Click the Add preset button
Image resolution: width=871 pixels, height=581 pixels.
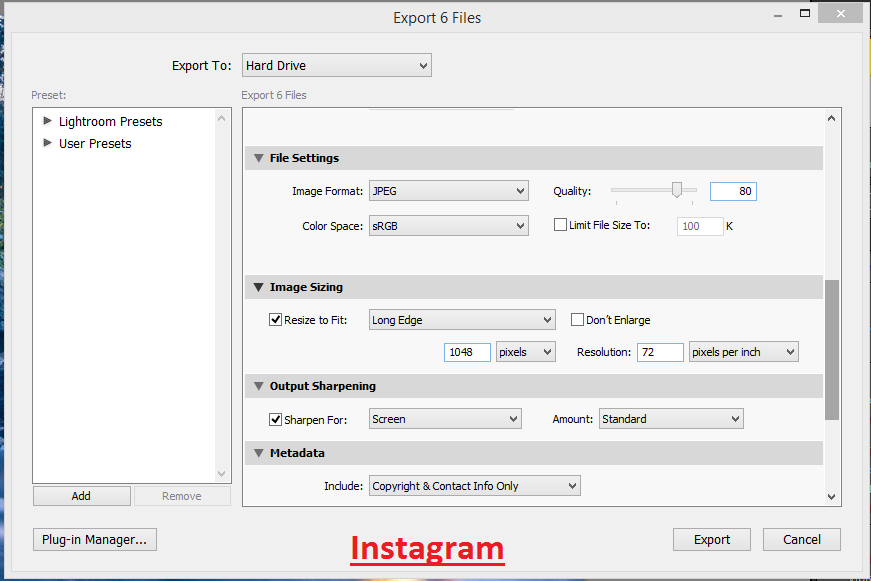point(82,496)
